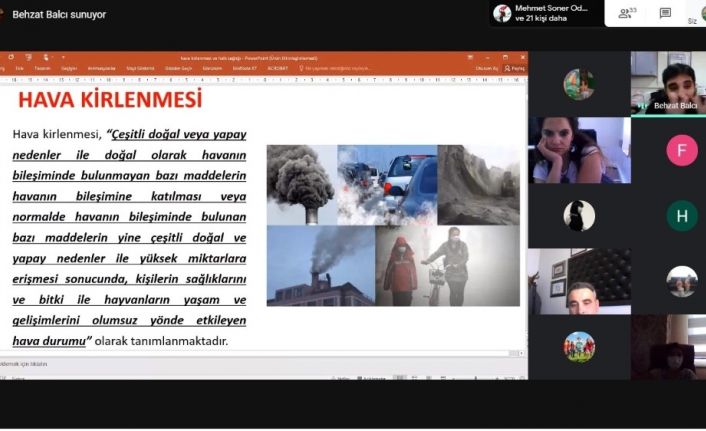Toggle the Notlar notes pane in status bar
The image size is (706, 431).
point(342,378)
